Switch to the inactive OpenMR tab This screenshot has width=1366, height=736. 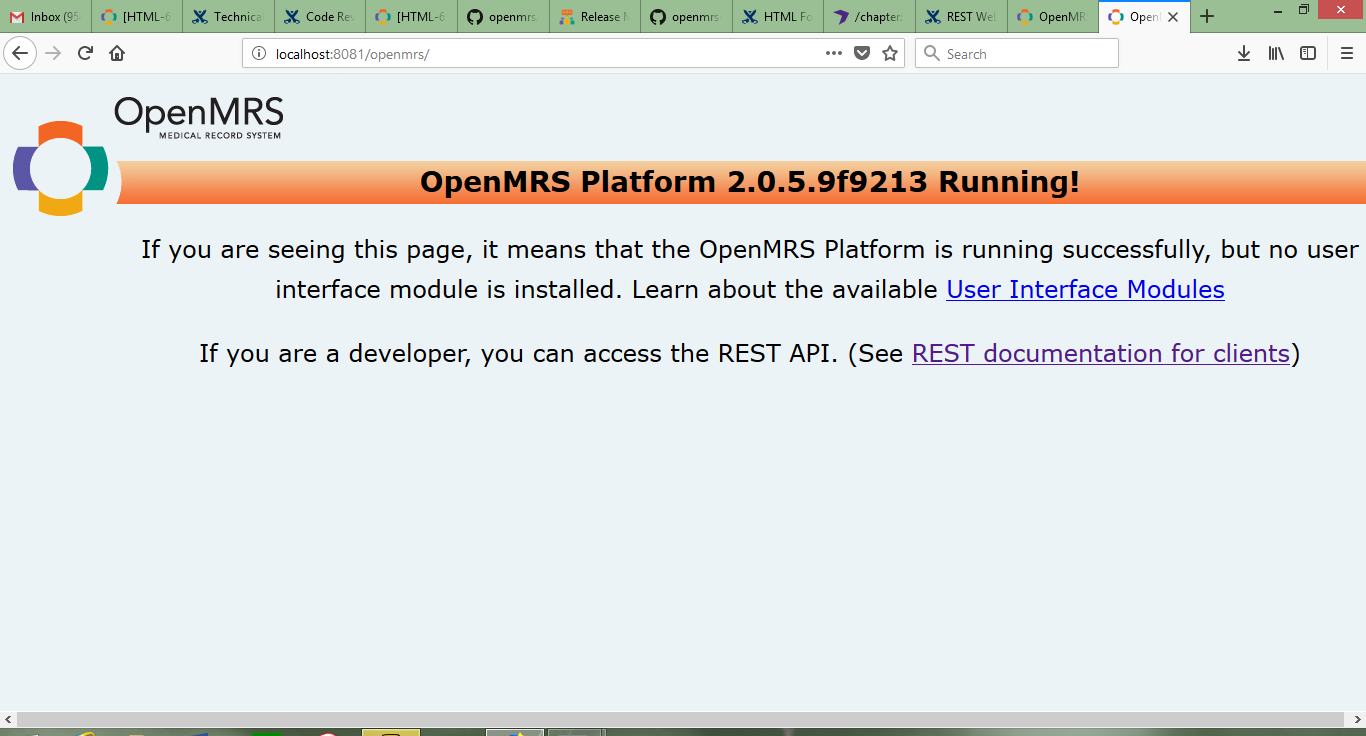pyautogui.click(x=1052, y=17)
